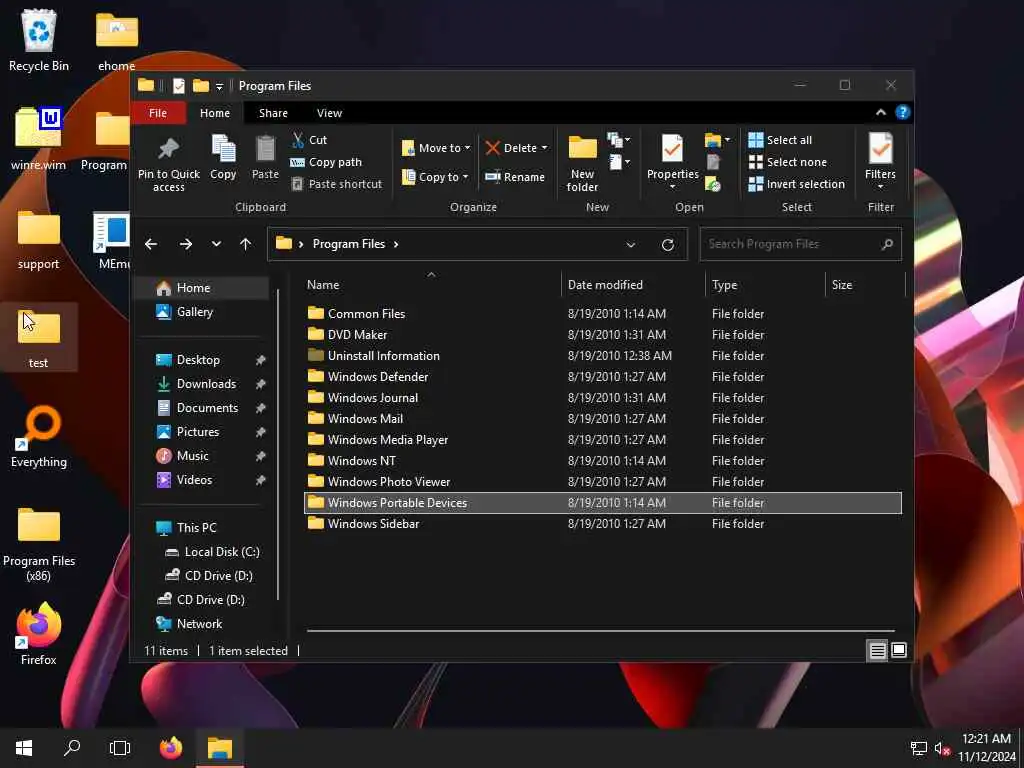Select the Common Files folder
1024x768 pixels.
pyautogui.click(x=603, y=314)
